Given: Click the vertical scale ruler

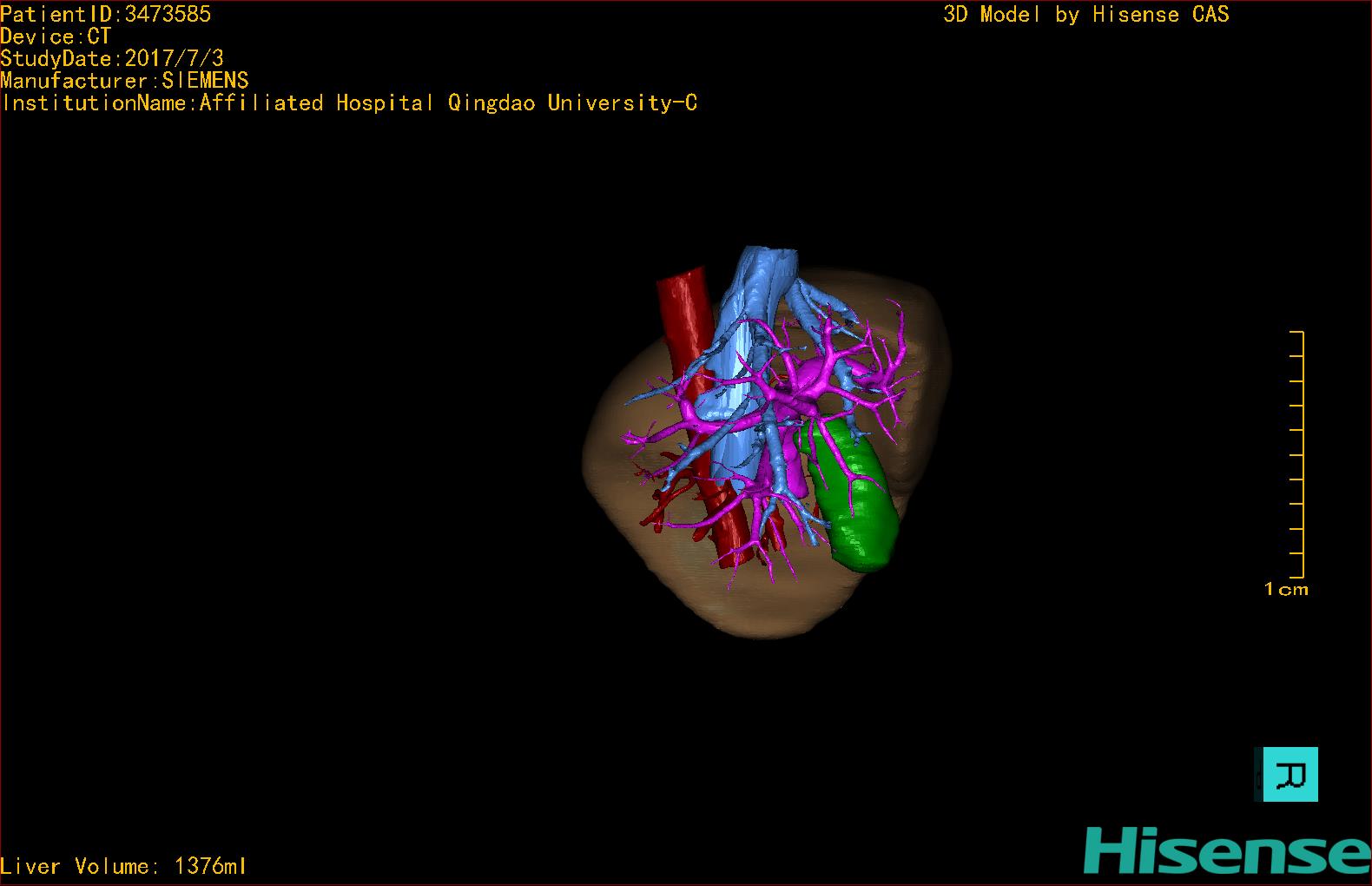Looking at the screenshot, I should [x=1297, y=454].
